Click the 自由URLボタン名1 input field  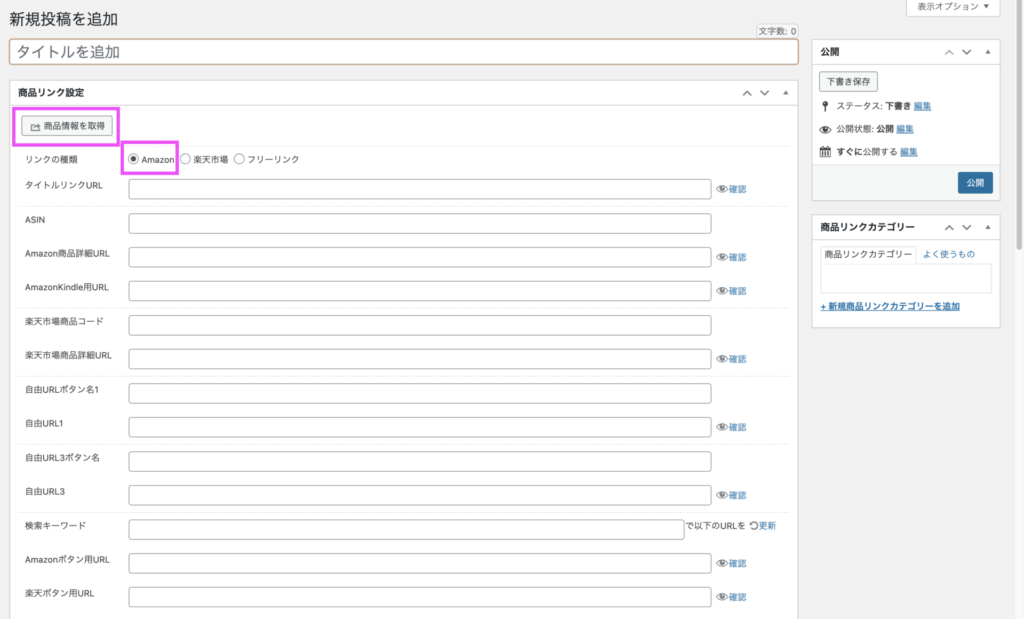pos(419,393)
